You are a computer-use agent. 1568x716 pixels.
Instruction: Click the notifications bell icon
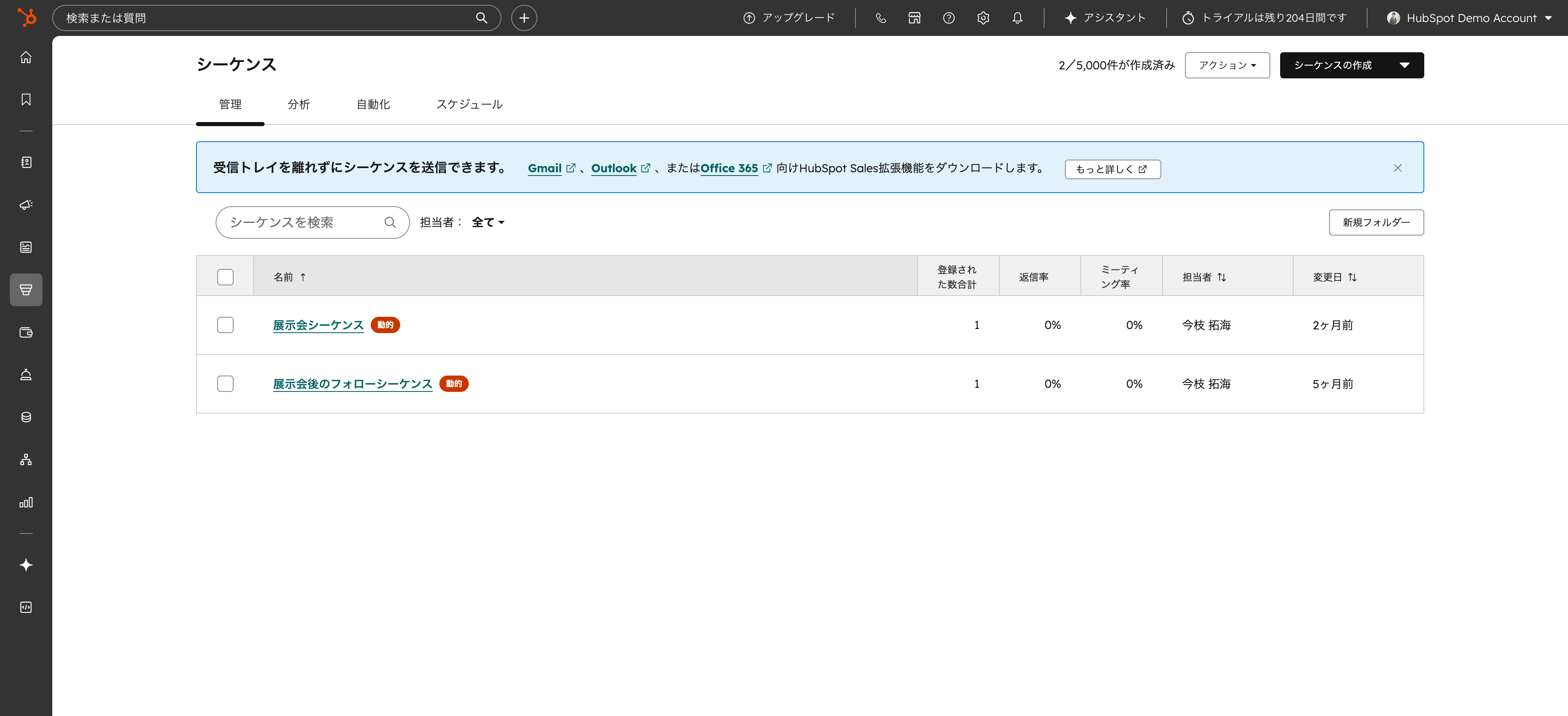(x=1016, y=18)
